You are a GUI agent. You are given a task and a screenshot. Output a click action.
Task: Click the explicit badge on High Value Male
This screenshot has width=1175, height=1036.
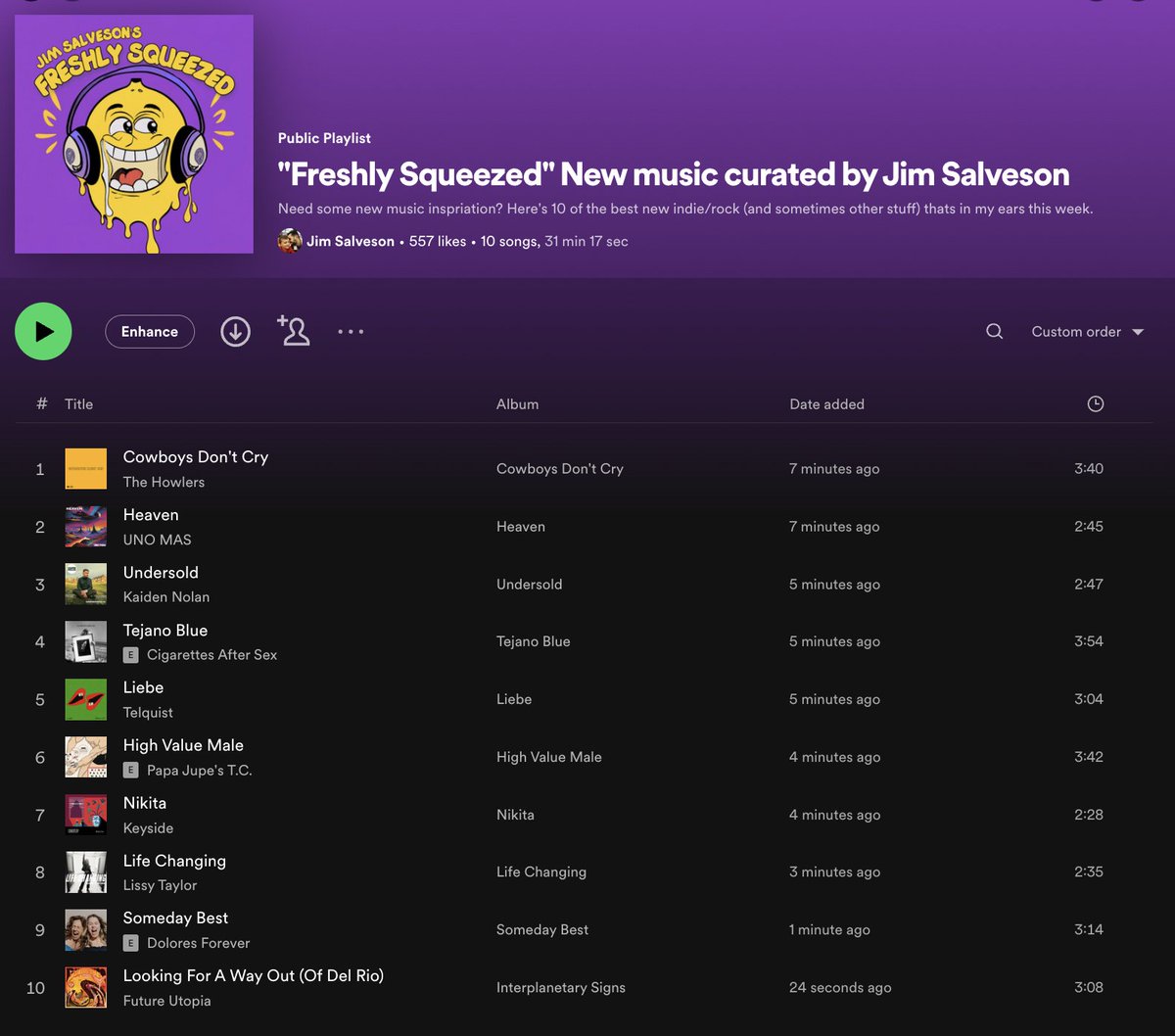[x=130, y=771]
